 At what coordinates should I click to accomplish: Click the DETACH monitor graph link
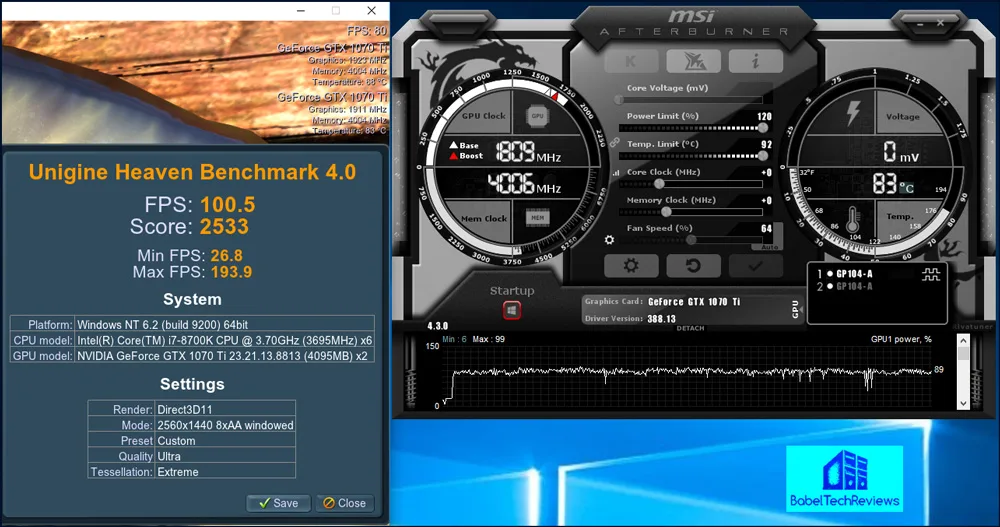tap(690, 328)
